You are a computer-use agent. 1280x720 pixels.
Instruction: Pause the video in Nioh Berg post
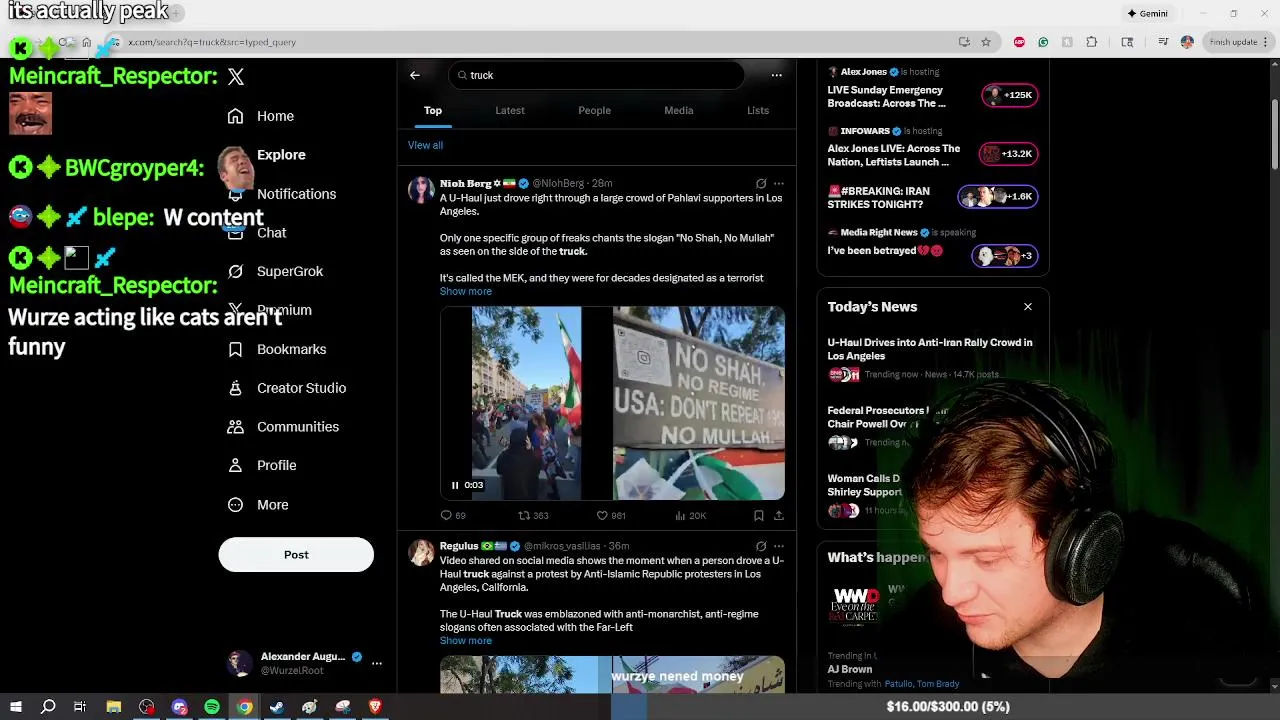pyautogui.click(x=455, y=485)
